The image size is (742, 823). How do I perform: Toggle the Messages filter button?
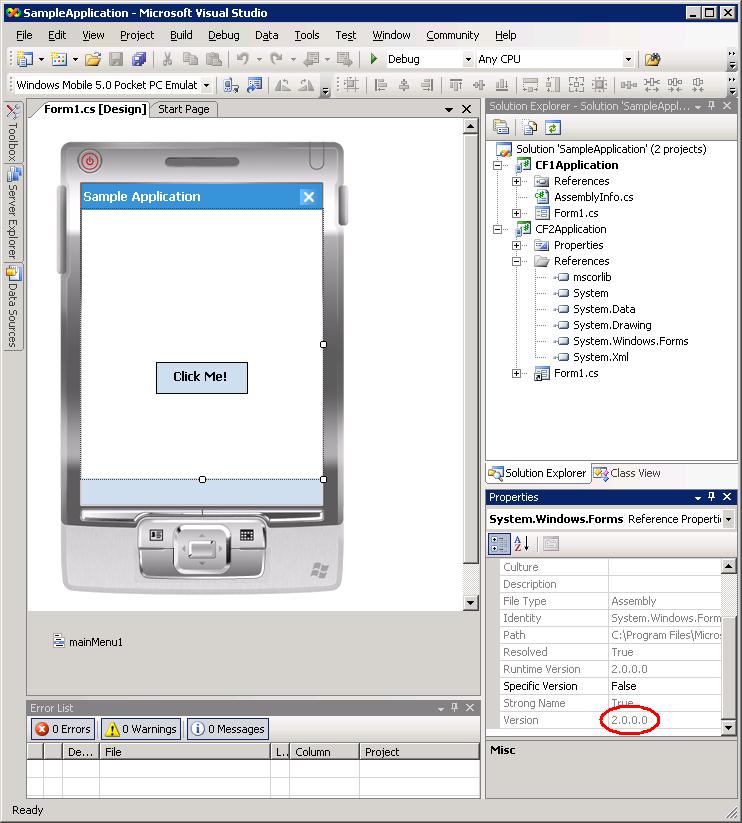(x=228, y=729)
